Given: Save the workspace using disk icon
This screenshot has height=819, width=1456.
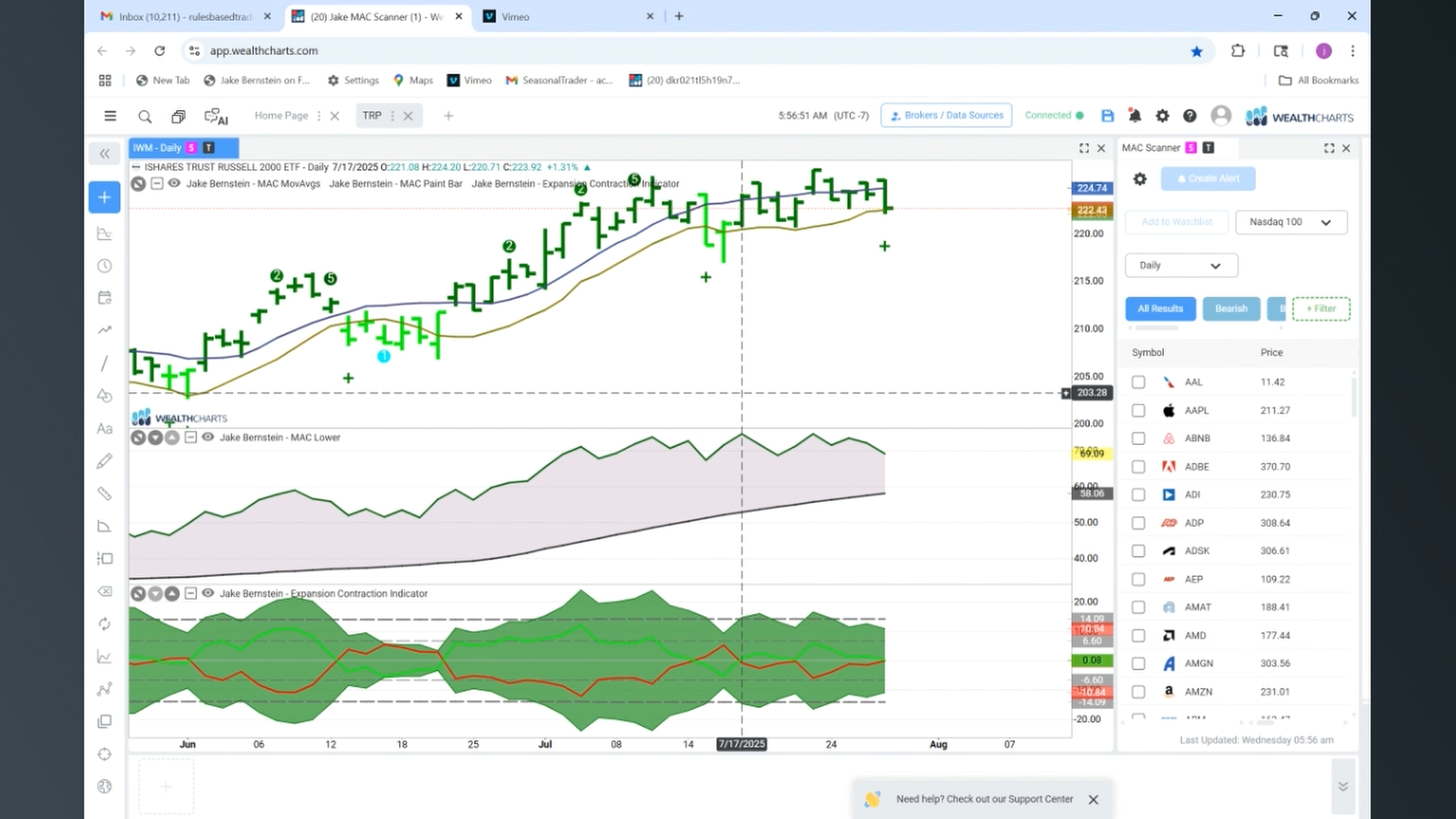Looking at the screenshot, I should (x=1107, y=116).
